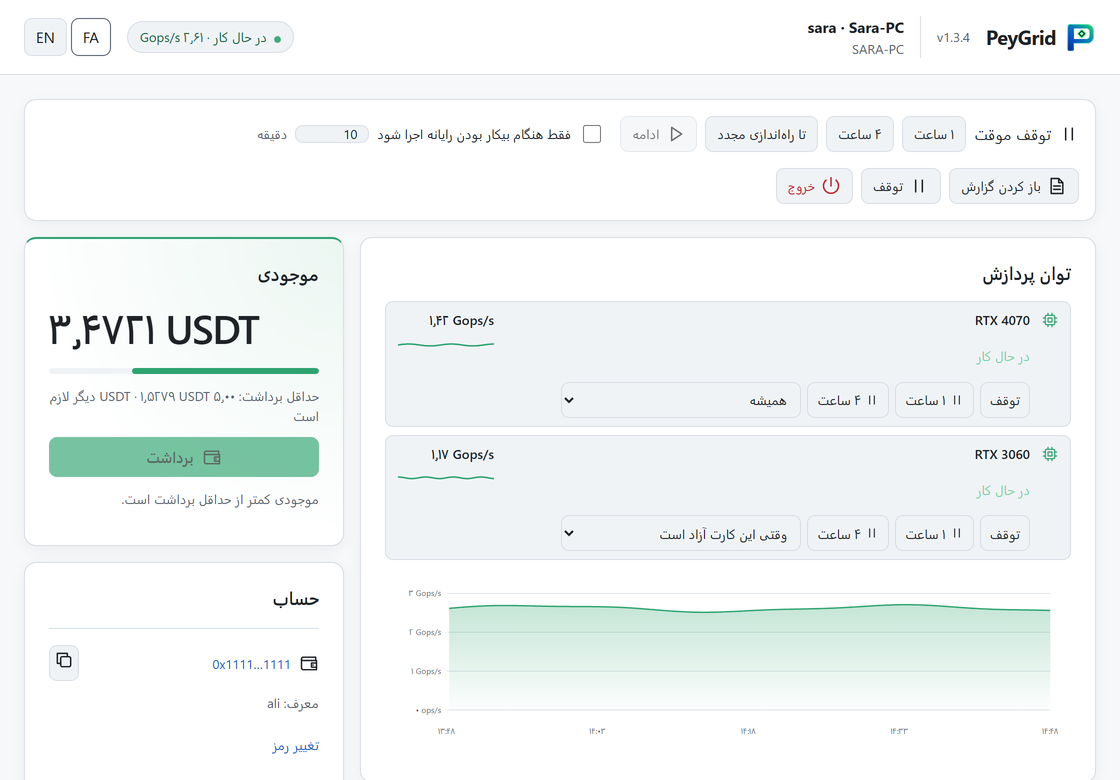Pause RTX 3060 for «۱ ساعت»
This screenshot has height=780, width=1120.
pyautogui.click(x=934, y=534)
